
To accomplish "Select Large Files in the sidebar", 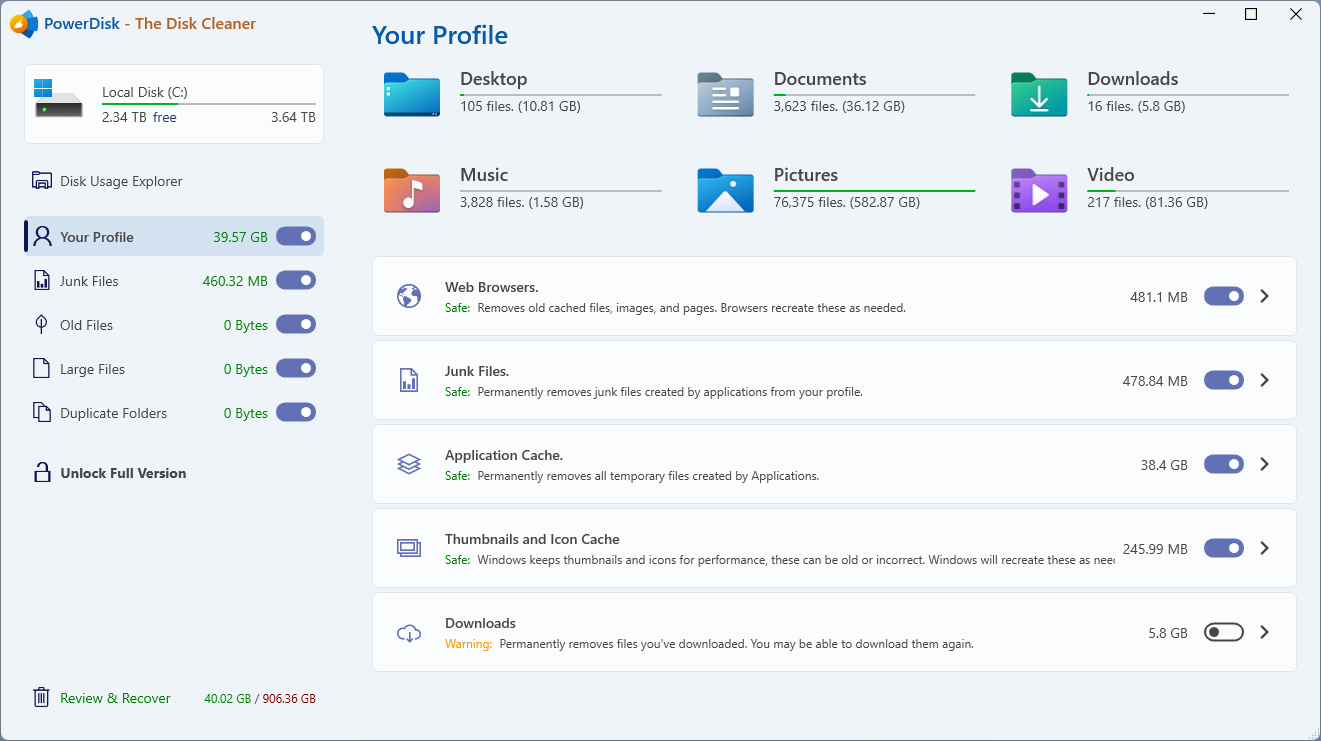I will (92, 369).
